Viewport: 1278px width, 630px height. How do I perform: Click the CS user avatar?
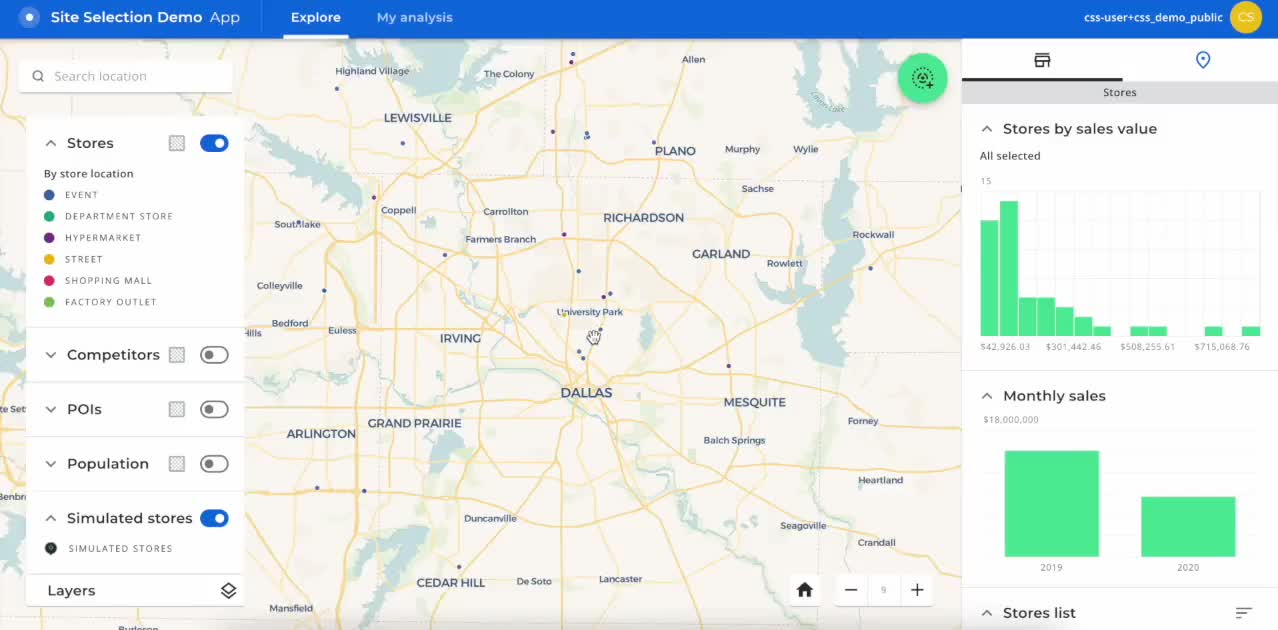1245,17
